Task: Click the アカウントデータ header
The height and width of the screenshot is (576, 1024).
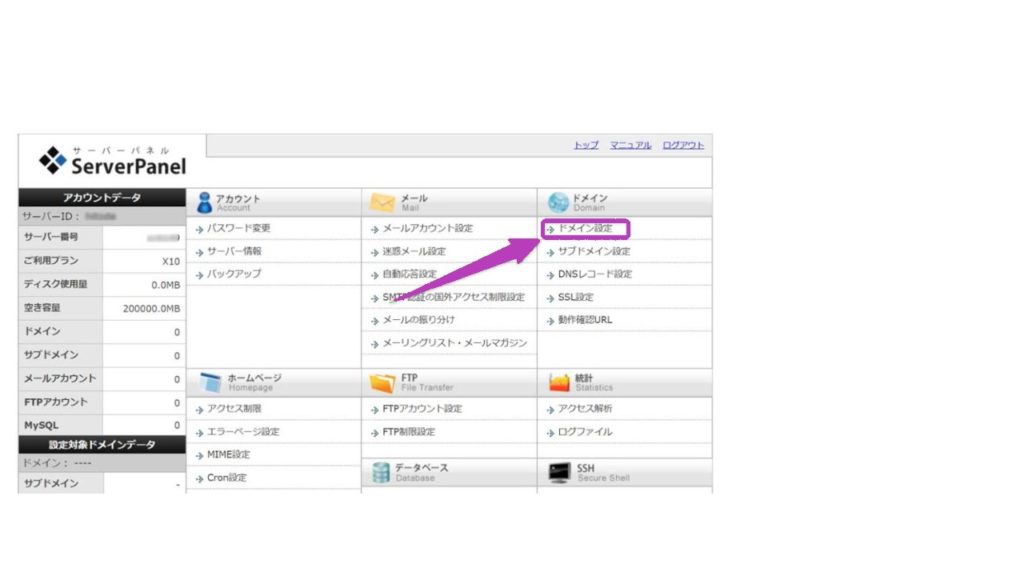Action: tap(102, 197)
